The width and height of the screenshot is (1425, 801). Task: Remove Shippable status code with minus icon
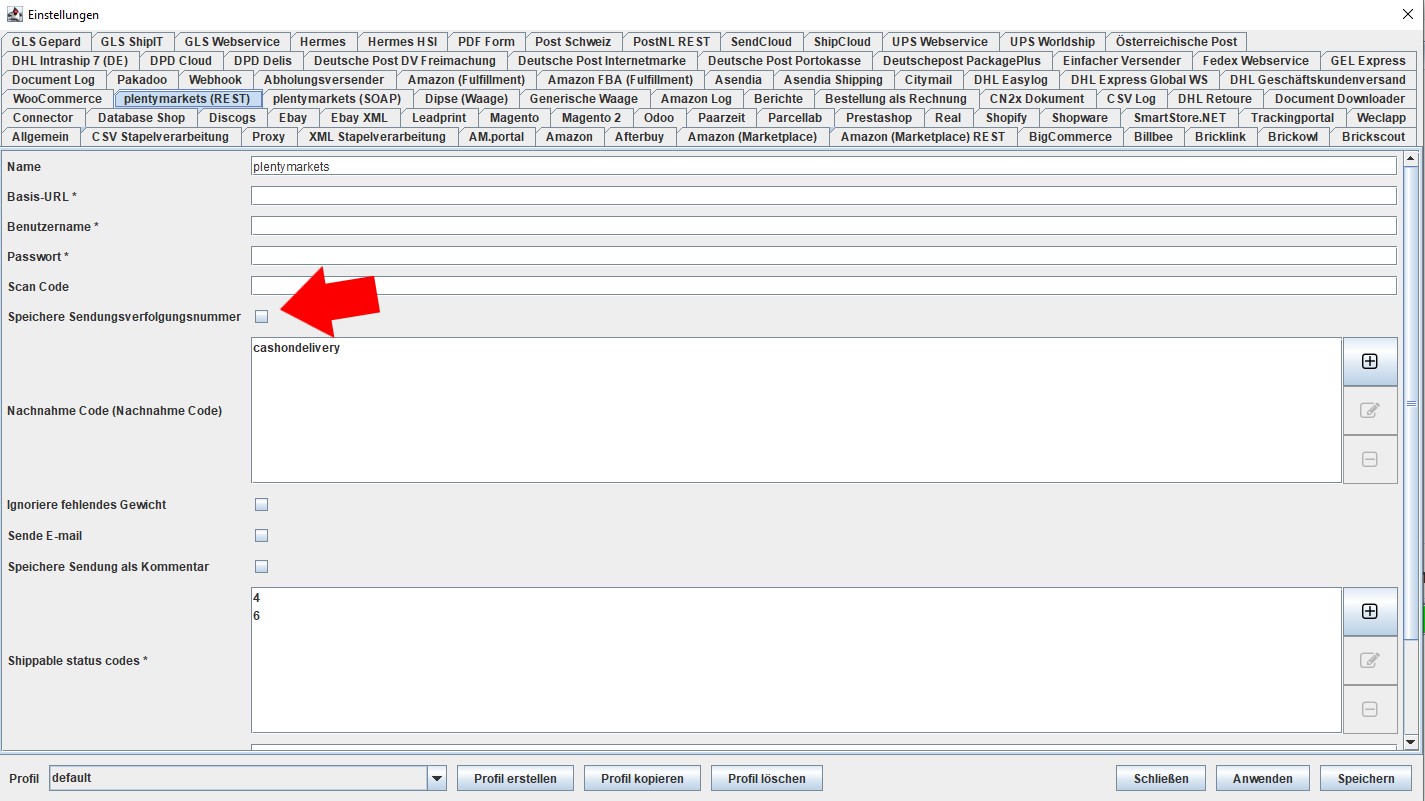point(1369,709)
